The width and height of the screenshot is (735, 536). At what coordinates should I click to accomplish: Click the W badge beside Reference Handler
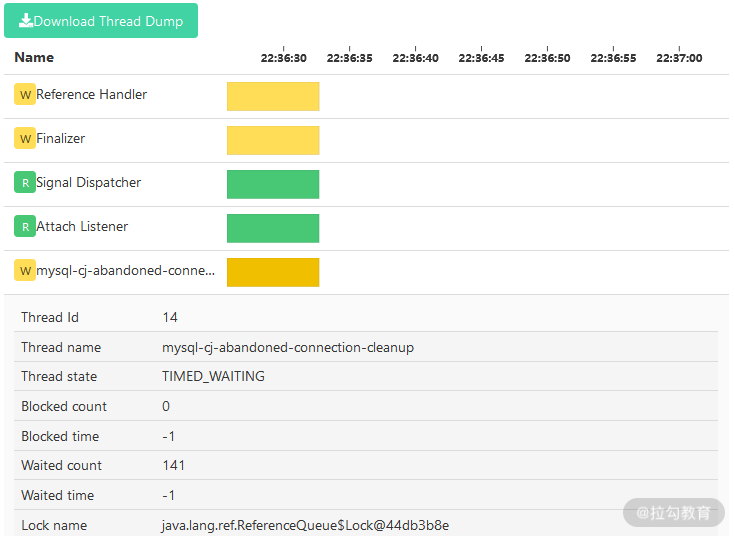coord(25,95)
